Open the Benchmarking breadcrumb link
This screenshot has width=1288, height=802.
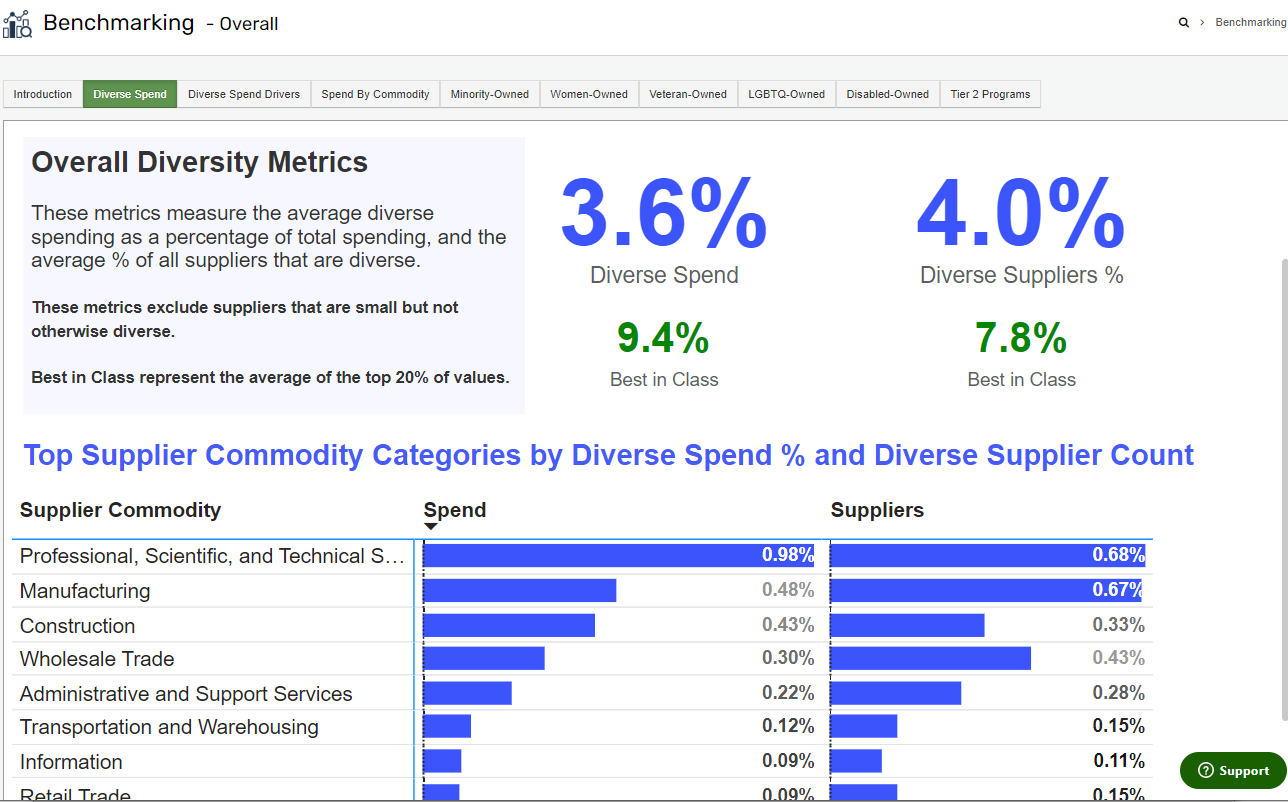click(x=1251, y=21)
